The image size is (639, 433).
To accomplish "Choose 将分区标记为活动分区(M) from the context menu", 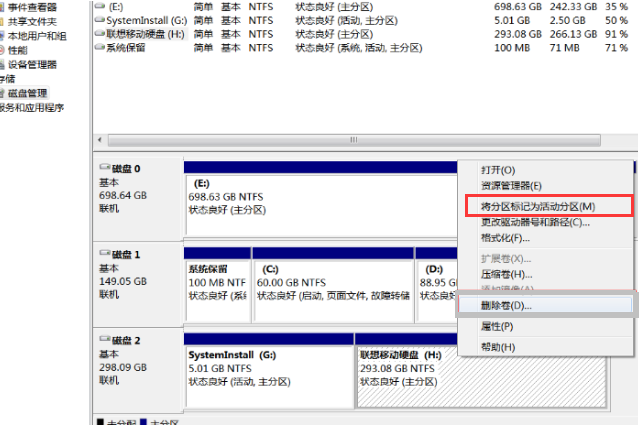I will (x=538, y=206).
